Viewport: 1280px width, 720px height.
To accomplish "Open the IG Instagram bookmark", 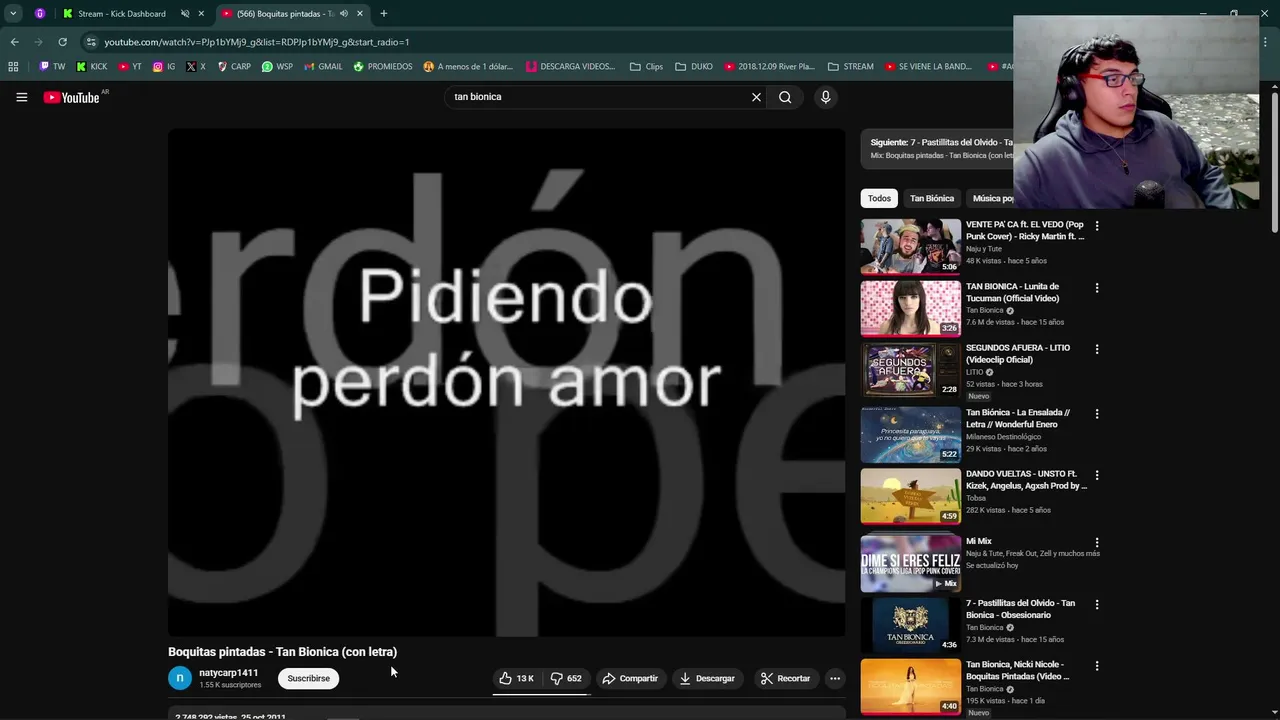I will coord(164,67).
